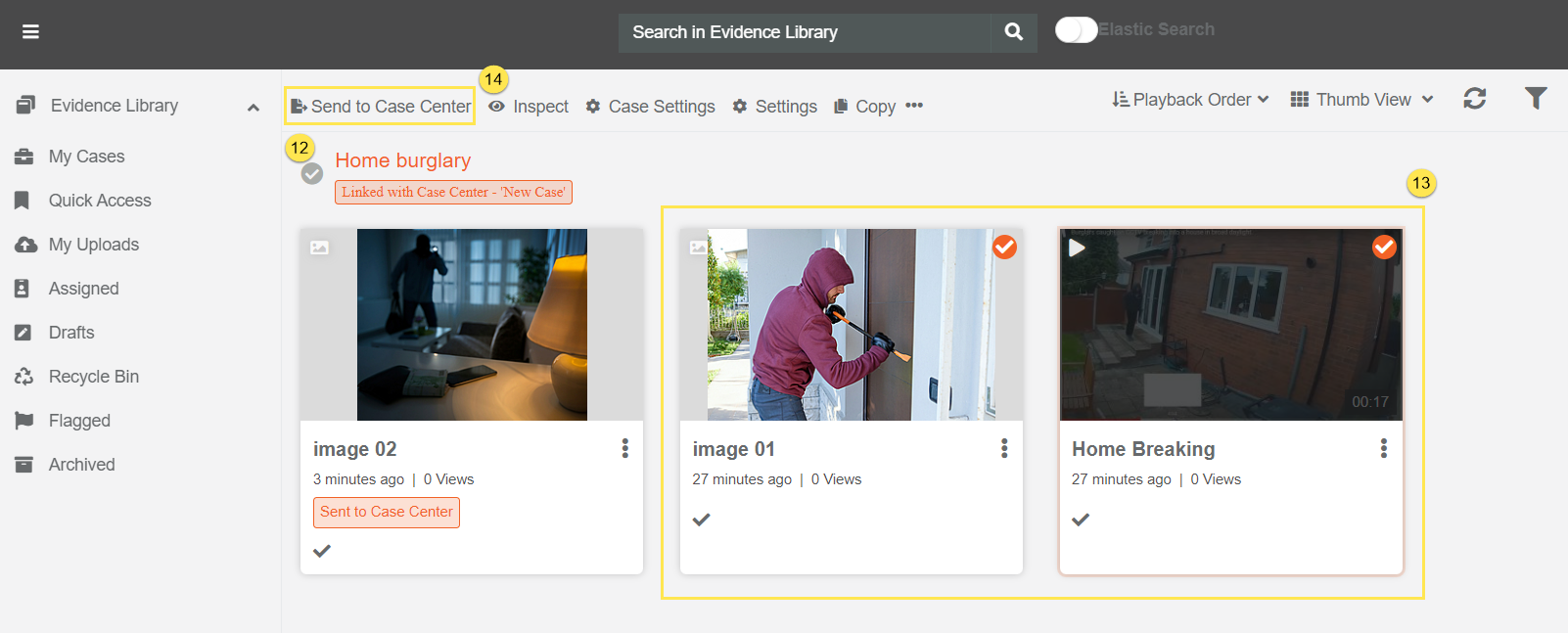1568x633 pixels.
Task: Open more toolbar options ellipsis
Action: pos(914,106)
